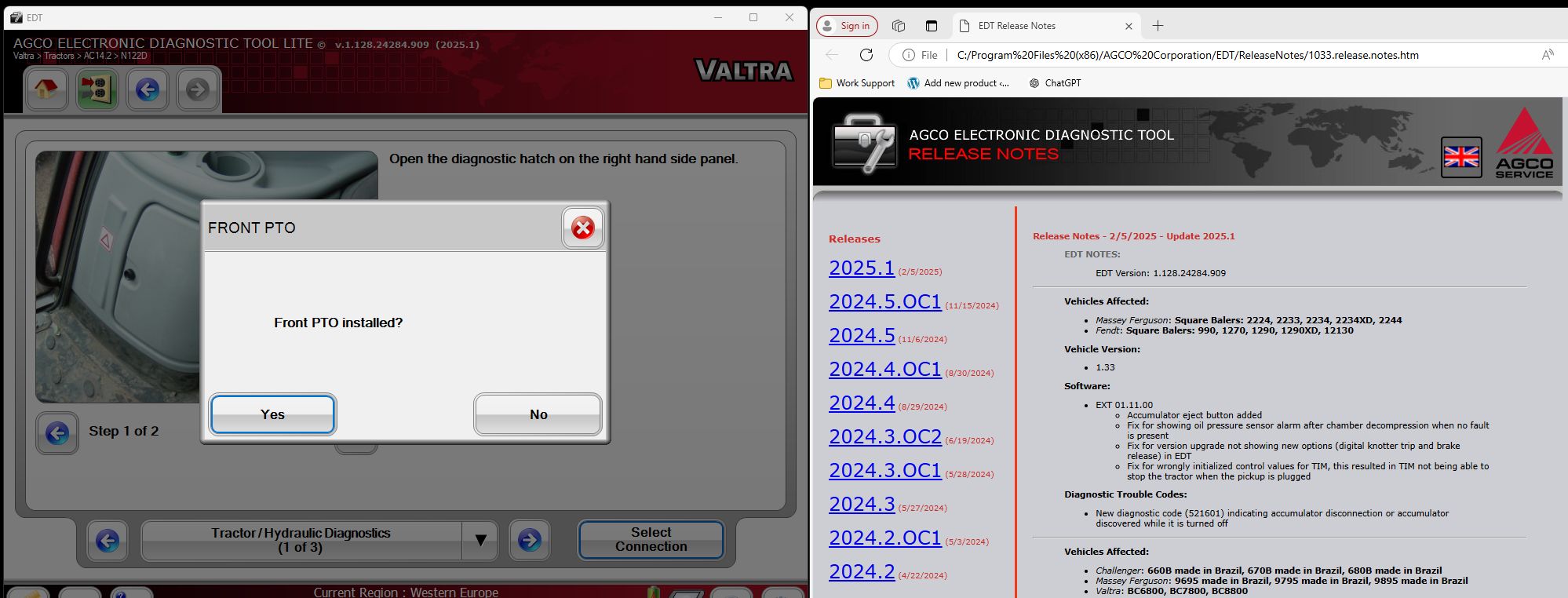This screenshot has height=598, width=1568.
Task: Click the EXT 01.11.00 software entry
Action: coord(1125,405)
